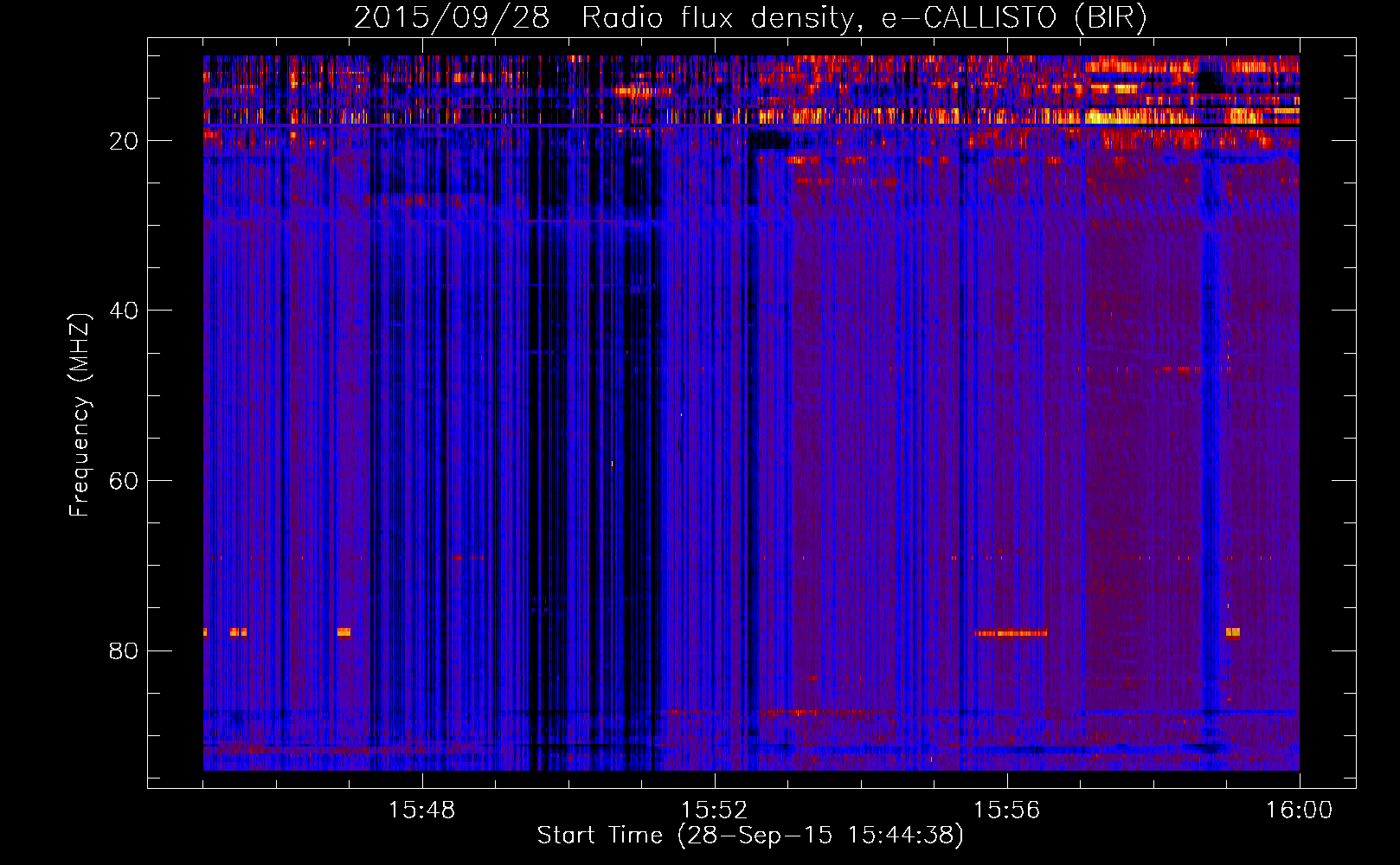Click the 60 MHz frequency tick label
This screenshot has width=1400, height=865.
tap(124, 481)
